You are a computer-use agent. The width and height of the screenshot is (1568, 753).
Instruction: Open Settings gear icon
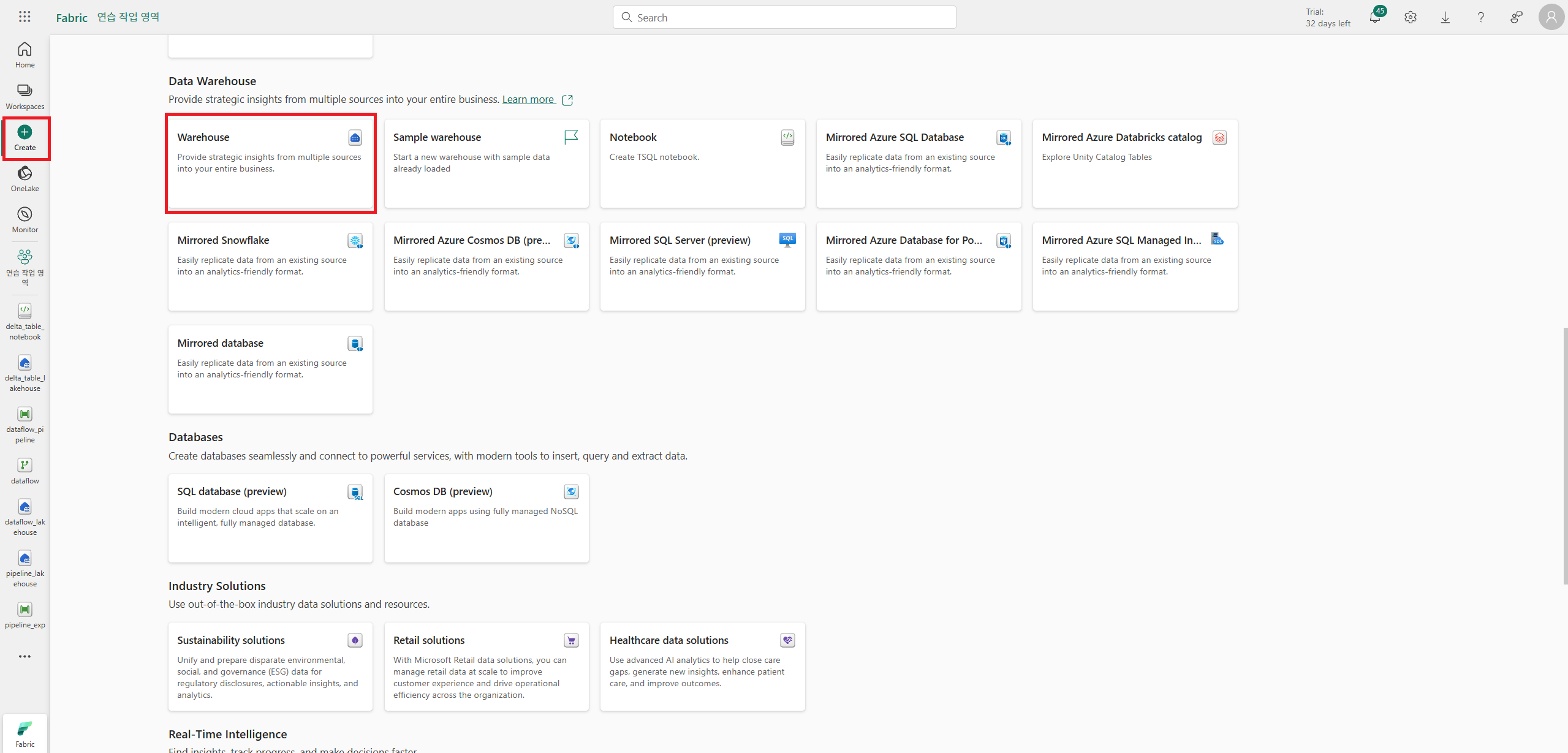point(1410,18)
